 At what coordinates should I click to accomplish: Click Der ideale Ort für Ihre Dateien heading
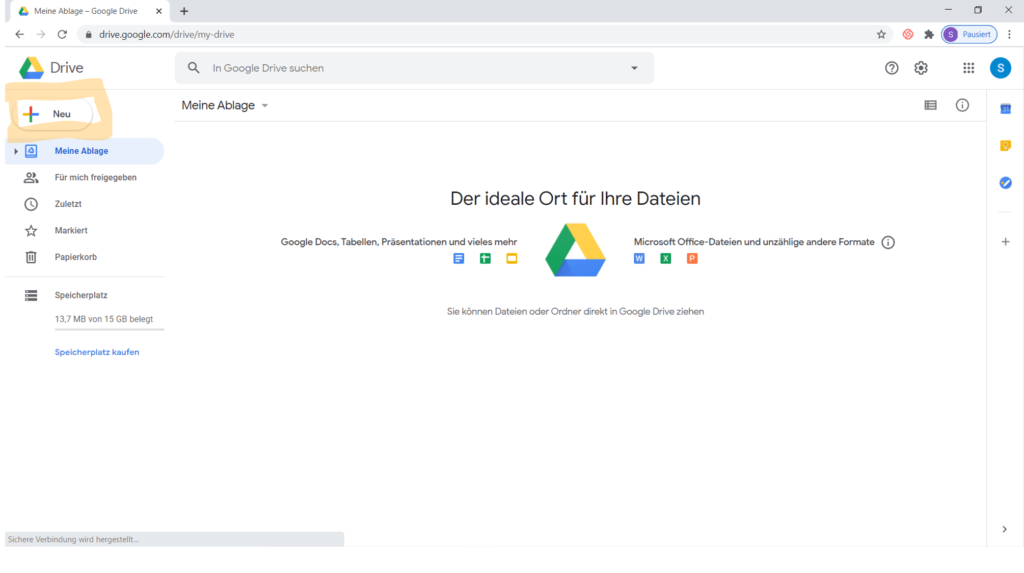tap(575, 199)
